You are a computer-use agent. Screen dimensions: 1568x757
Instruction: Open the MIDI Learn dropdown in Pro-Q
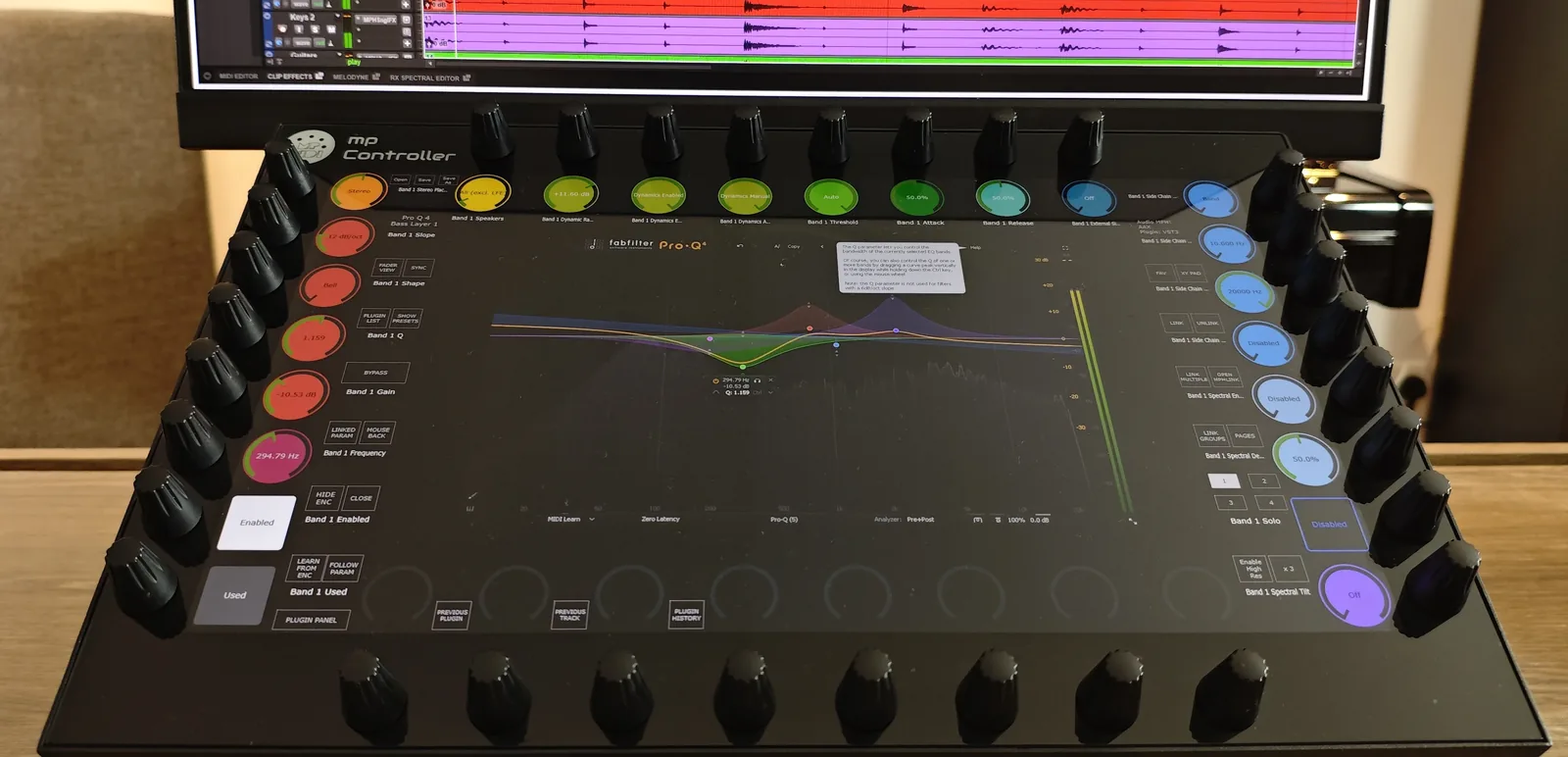coord(570,519)
